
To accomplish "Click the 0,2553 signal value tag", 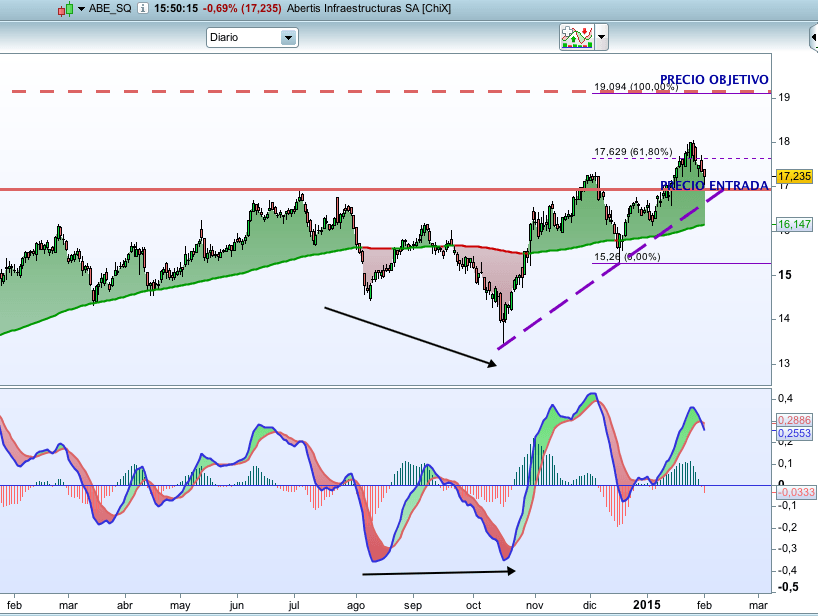I will (795, 434).
